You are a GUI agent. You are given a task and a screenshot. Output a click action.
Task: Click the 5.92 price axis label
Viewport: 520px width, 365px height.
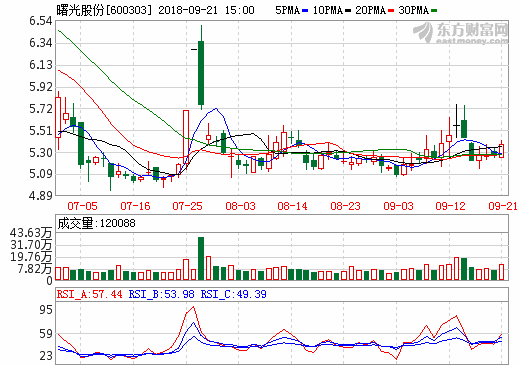(x=41, y=87)
